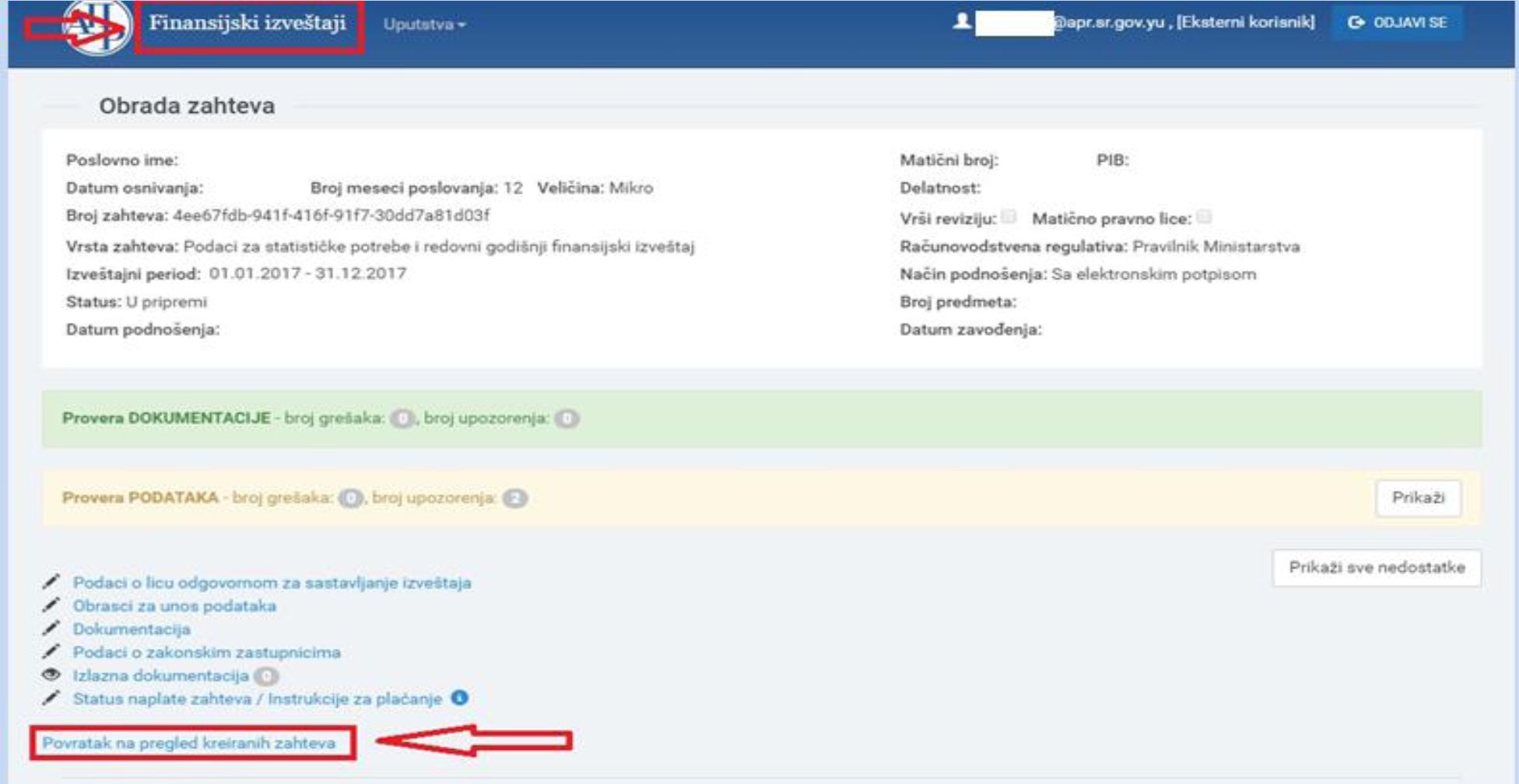Open the Dokumentacija link

pyautogui.click(x=132, y=629)
